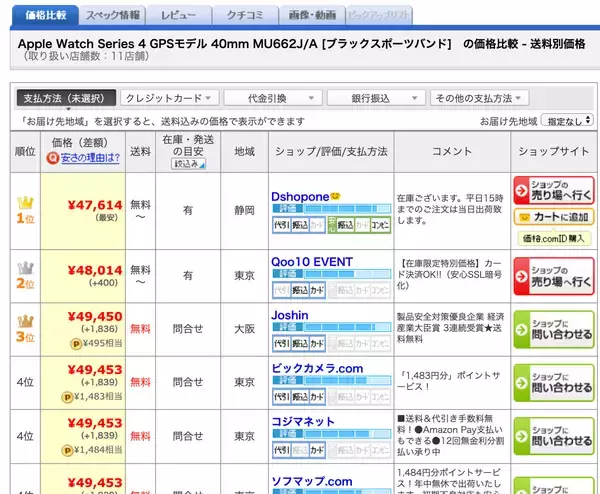600x494 pixels.
Task: Click Dshopone's 代引 payment icon
Action: coord(281,227)
